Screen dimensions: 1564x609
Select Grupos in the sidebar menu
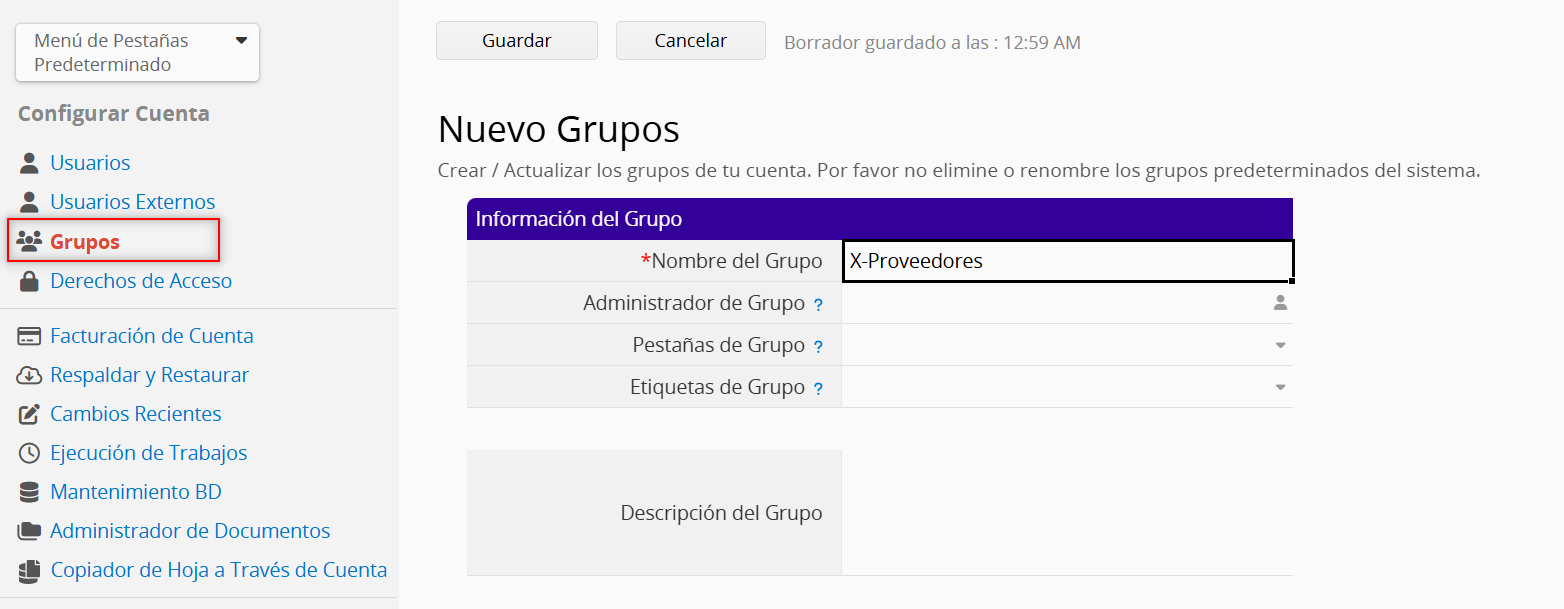tap(85, 242)
